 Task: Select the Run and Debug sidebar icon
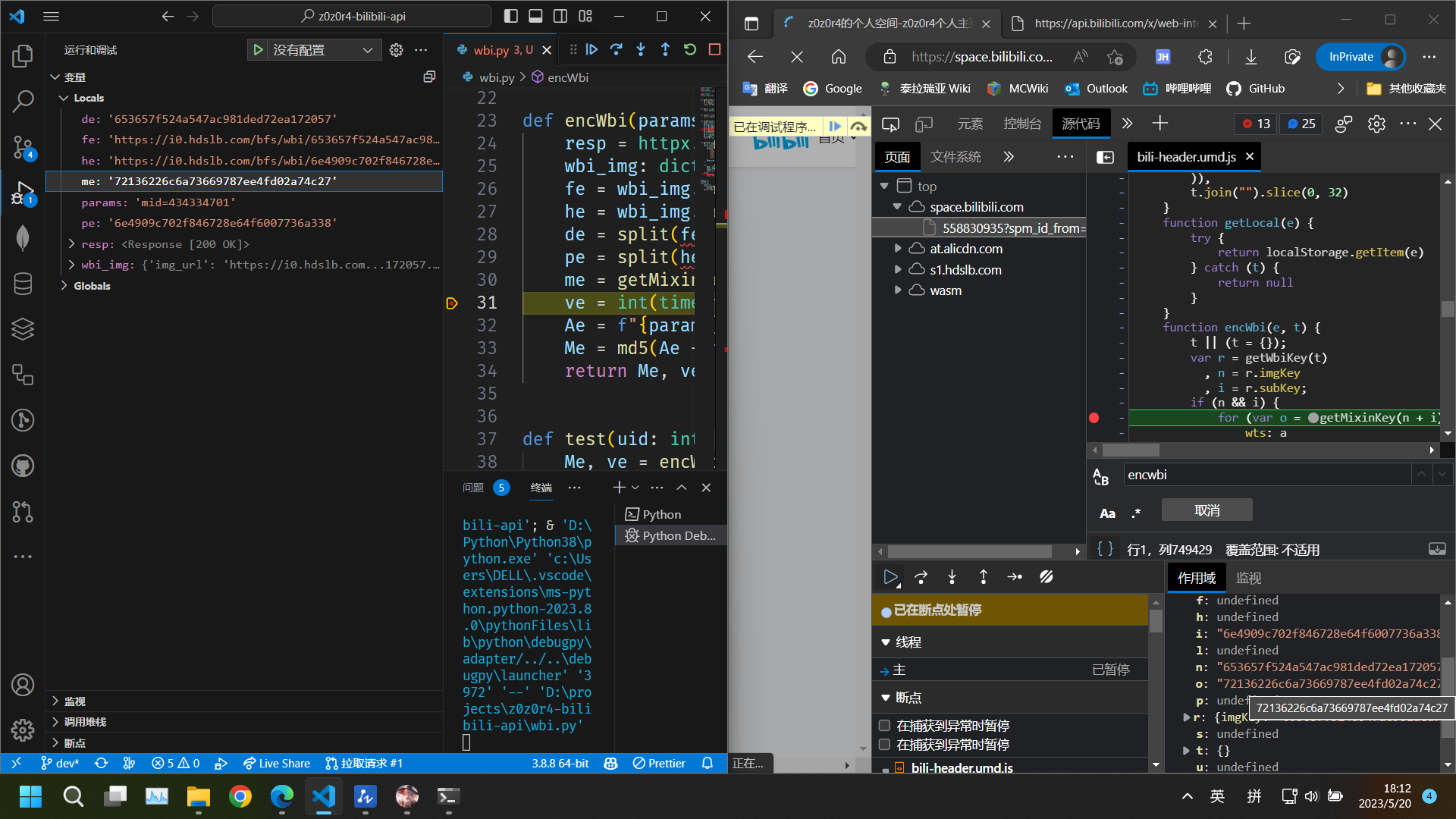pos(23,192)
